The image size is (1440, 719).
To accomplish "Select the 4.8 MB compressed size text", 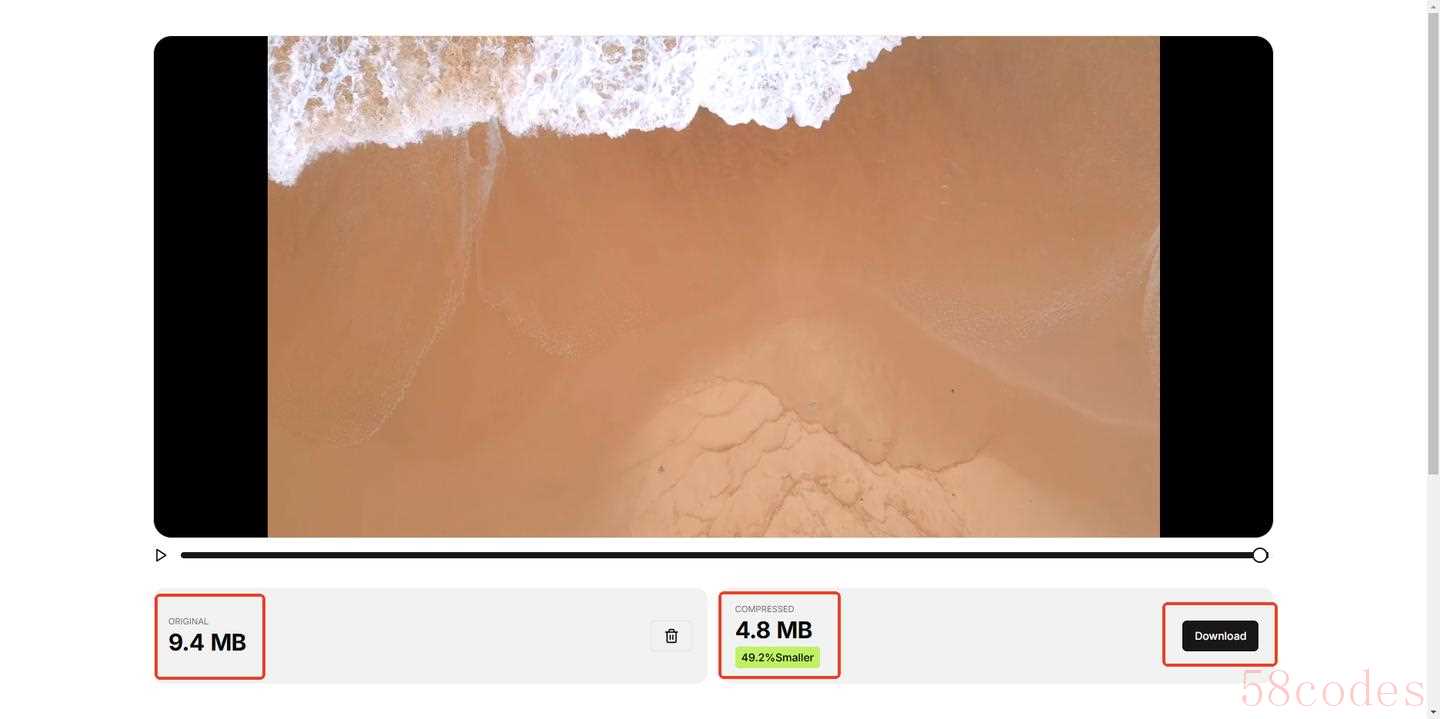I will point(774,630).
